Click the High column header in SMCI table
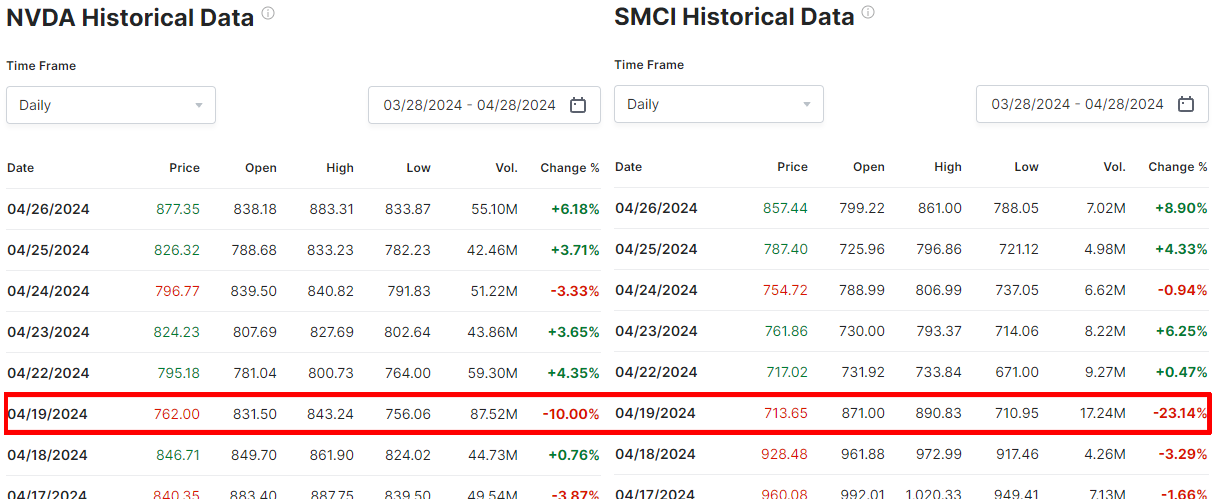Viewport: 1217px width, 499px height. coord(948,167)
